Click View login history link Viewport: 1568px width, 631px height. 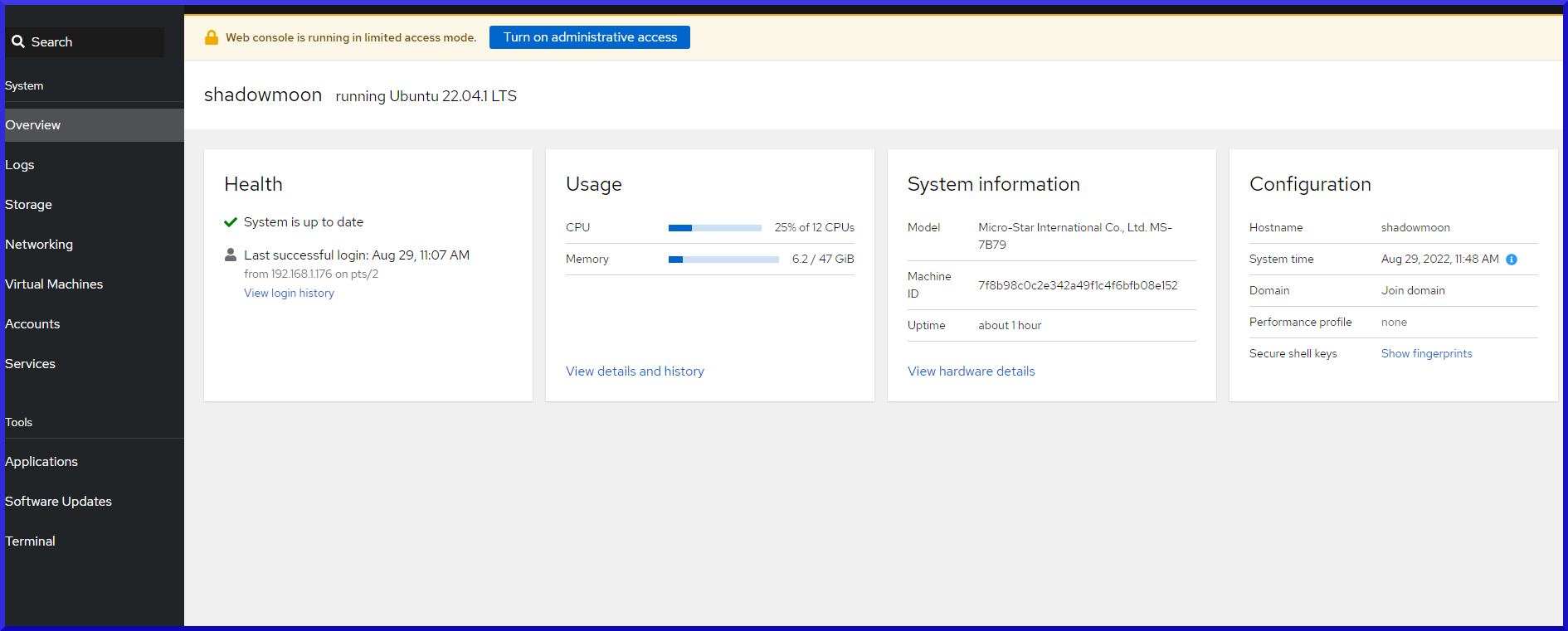[x=289, y=294]
